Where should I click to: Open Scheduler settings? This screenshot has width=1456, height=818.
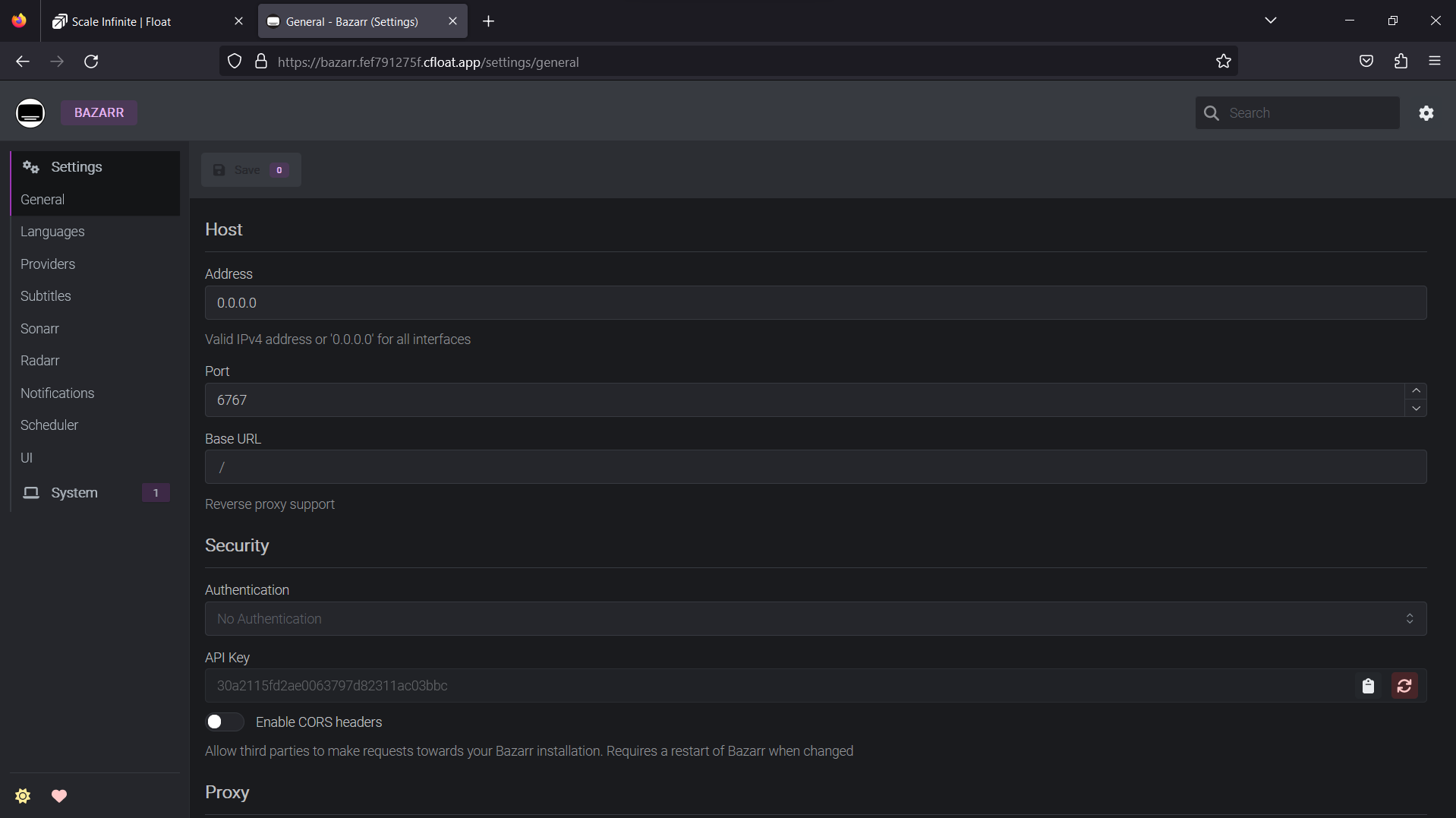point(96,425)
